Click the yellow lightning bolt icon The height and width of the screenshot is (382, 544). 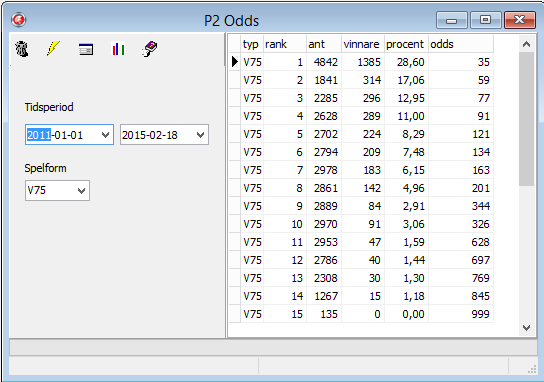point(53,49)
